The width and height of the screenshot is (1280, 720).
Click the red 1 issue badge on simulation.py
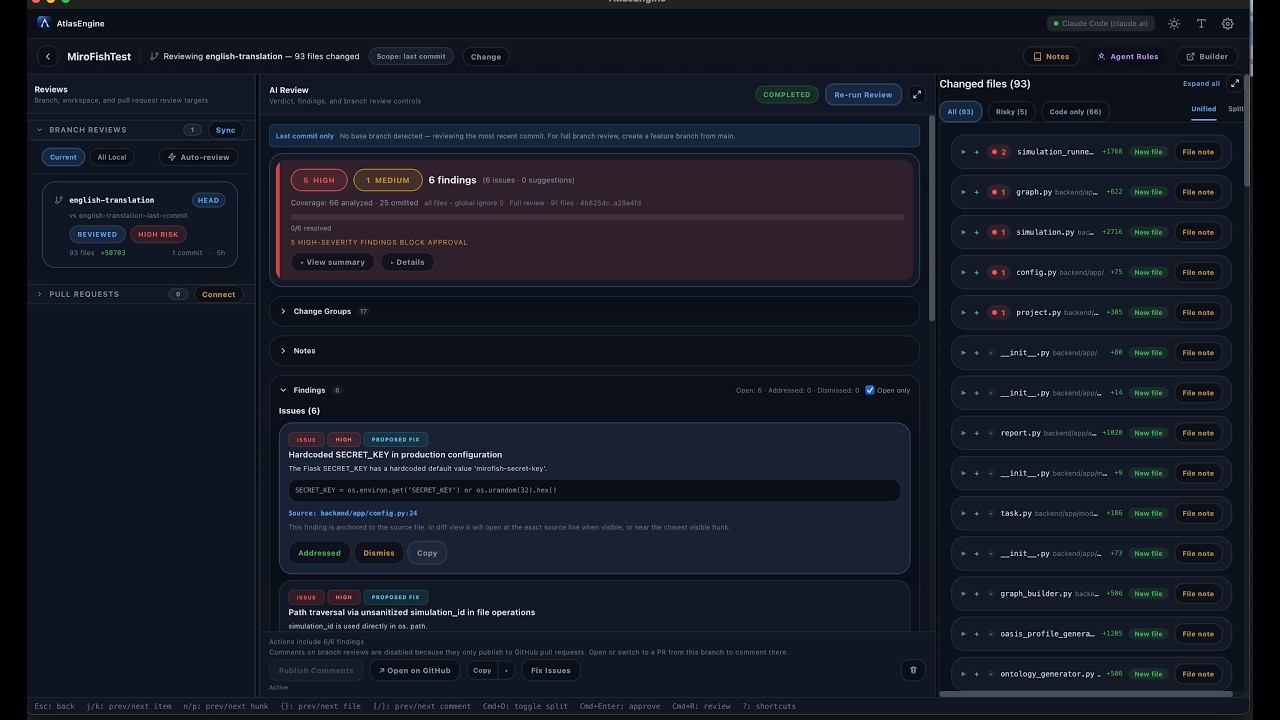[999, 232]
